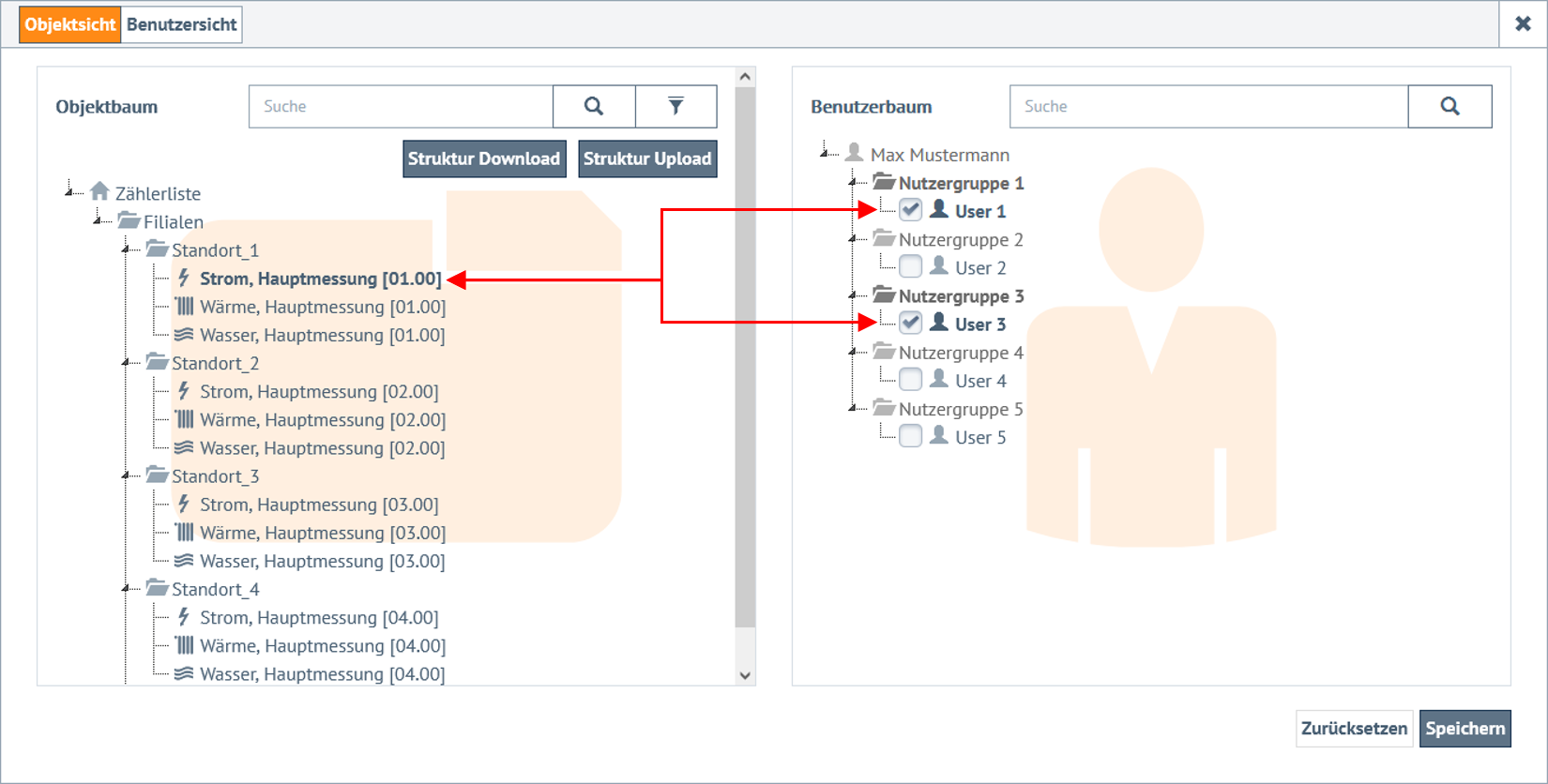
Task: Click the search magnifier in Objektbaum
Action: coord(593,106)
